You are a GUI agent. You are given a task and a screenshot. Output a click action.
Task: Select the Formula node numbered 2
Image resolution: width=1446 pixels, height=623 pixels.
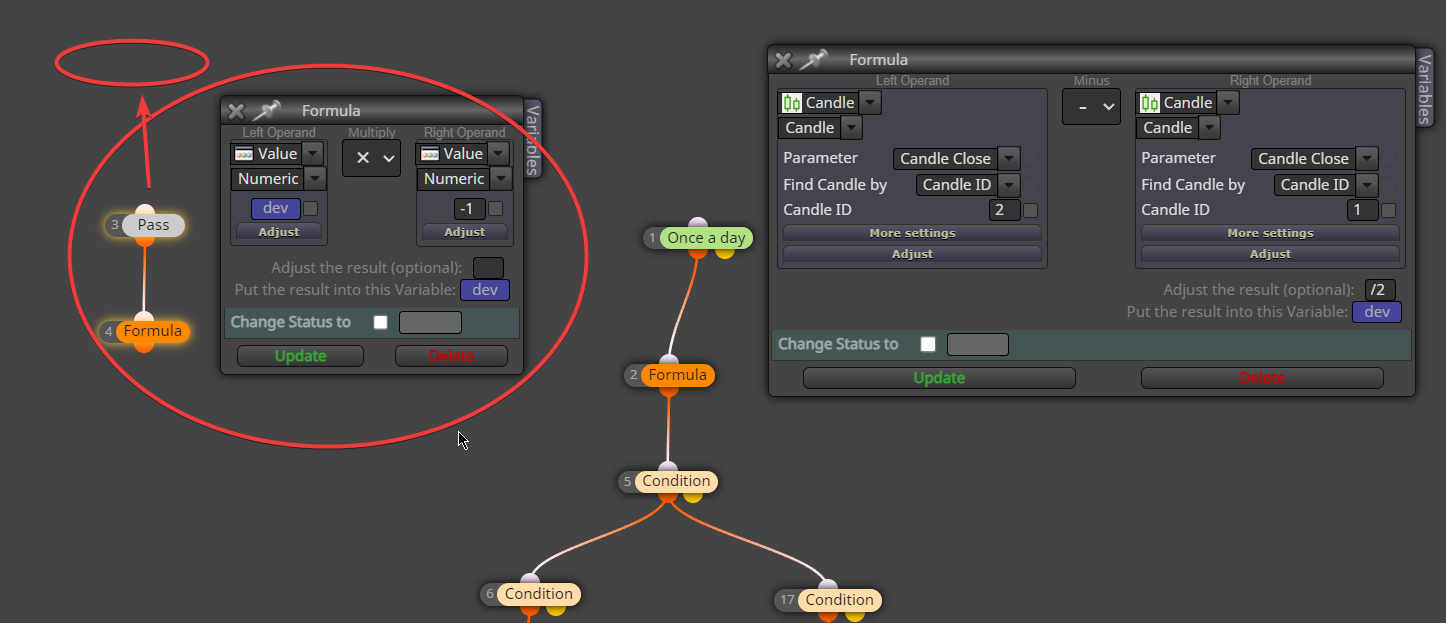[x=678, y=375]
